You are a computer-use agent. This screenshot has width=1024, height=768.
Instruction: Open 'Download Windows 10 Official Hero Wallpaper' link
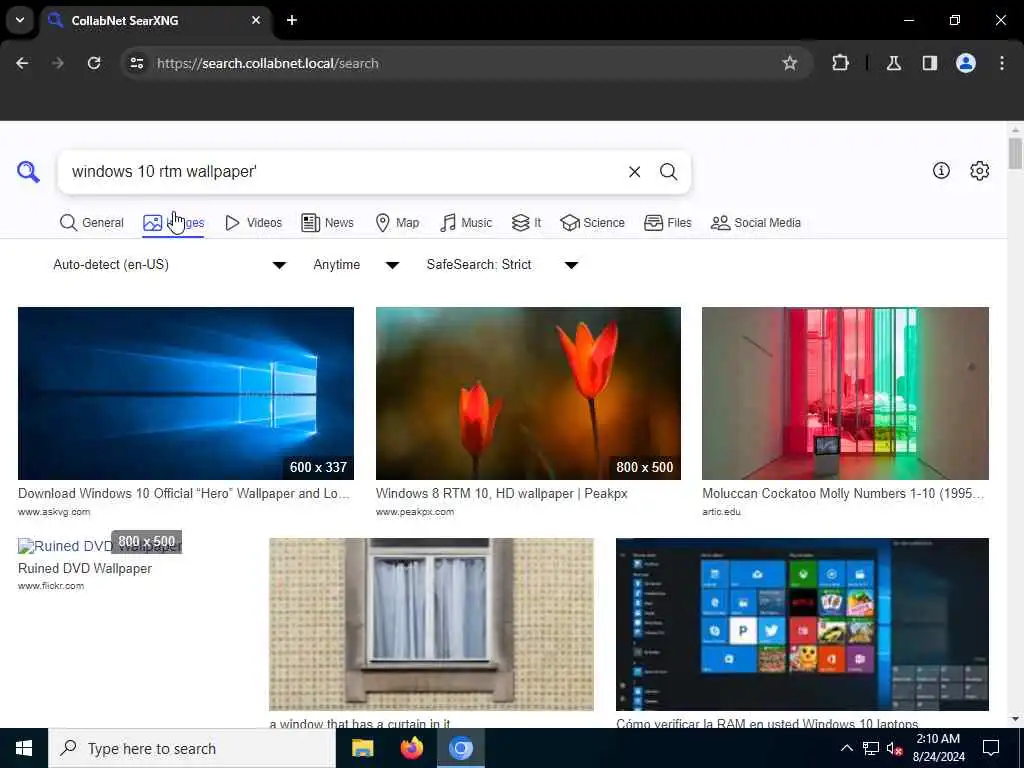coord(184,494)
